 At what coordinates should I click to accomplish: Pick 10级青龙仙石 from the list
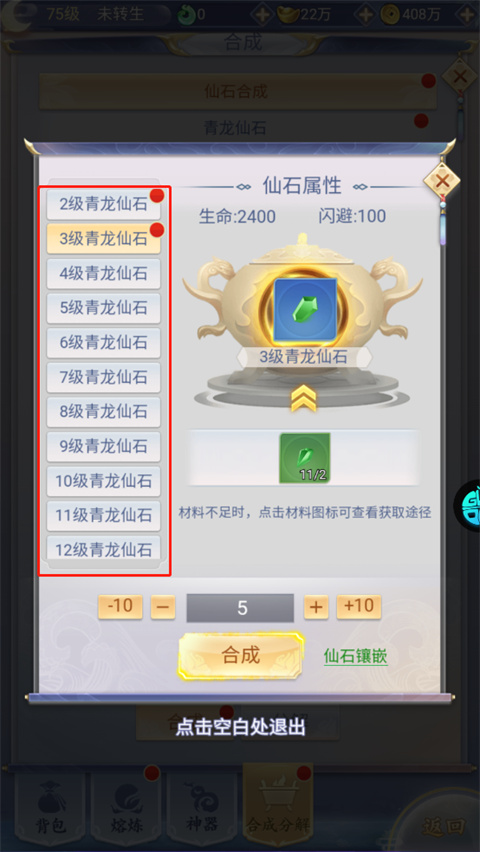click(103, 481)
